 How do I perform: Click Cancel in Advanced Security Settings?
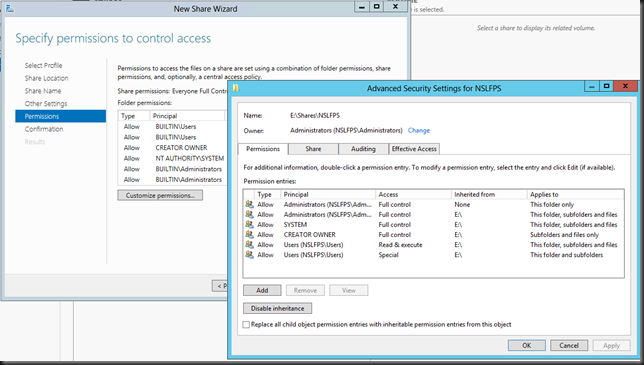coord(569,345)
